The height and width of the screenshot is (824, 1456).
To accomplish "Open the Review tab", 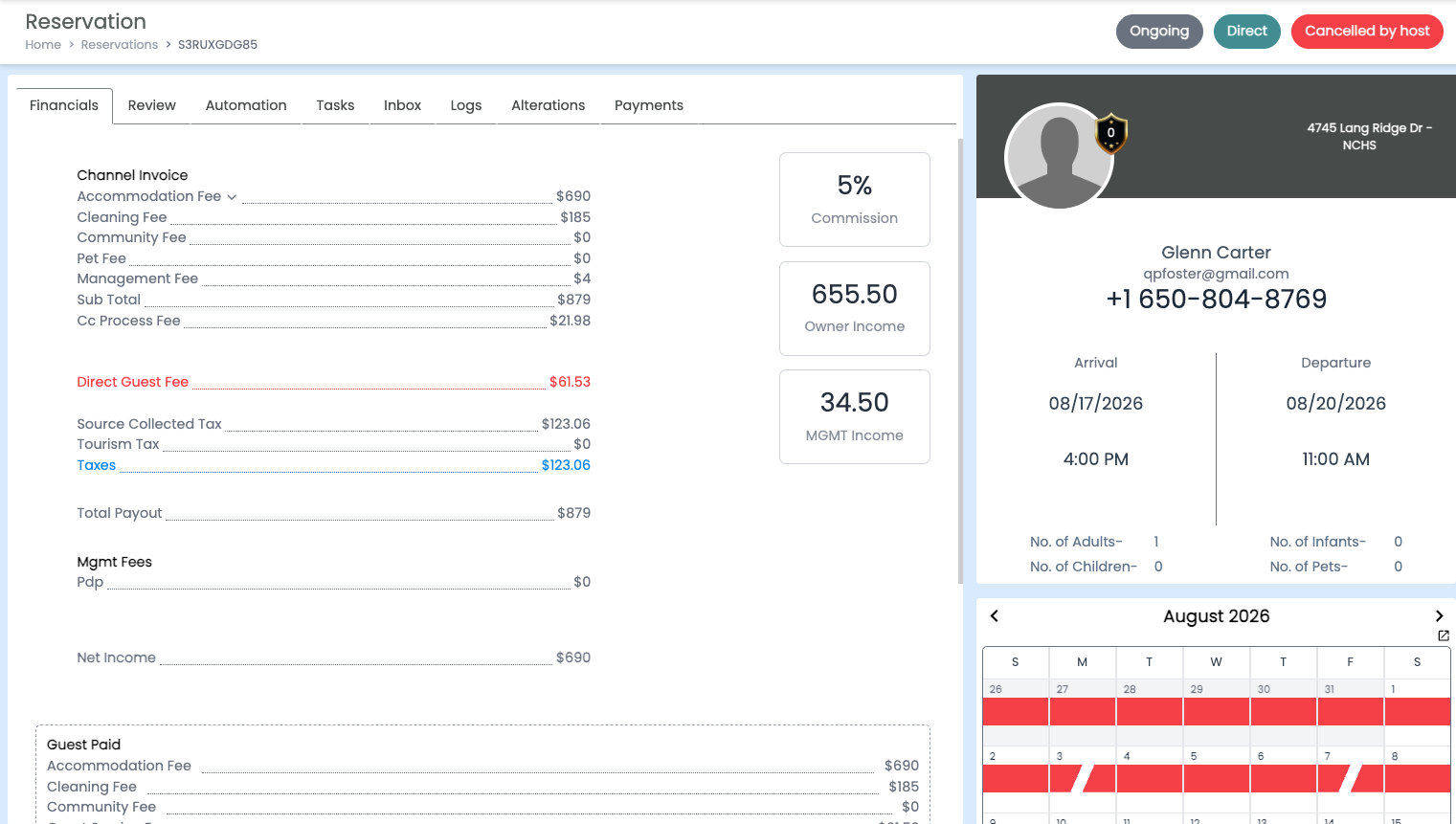I will [x=152, y=105].
